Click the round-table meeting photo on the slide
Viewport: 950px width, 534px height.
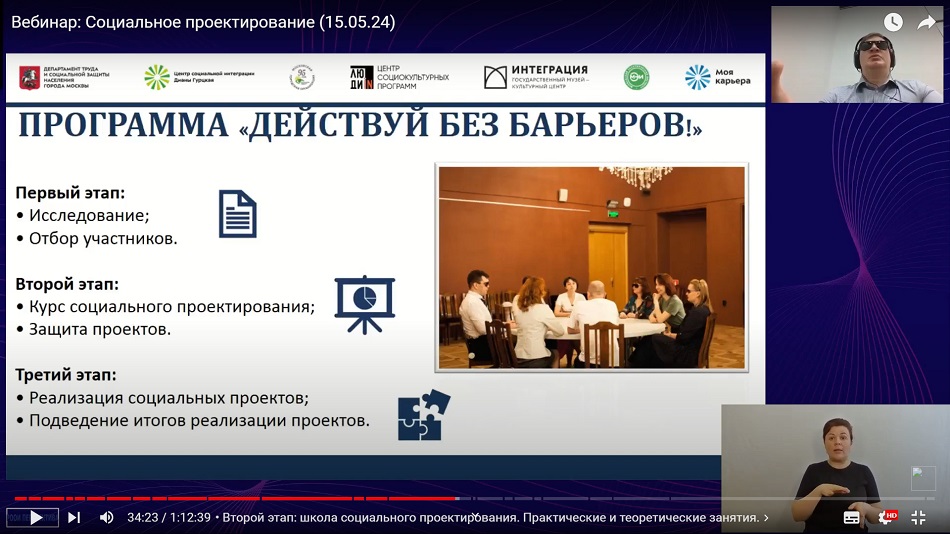pyautogui.click(x=592, y=267)
